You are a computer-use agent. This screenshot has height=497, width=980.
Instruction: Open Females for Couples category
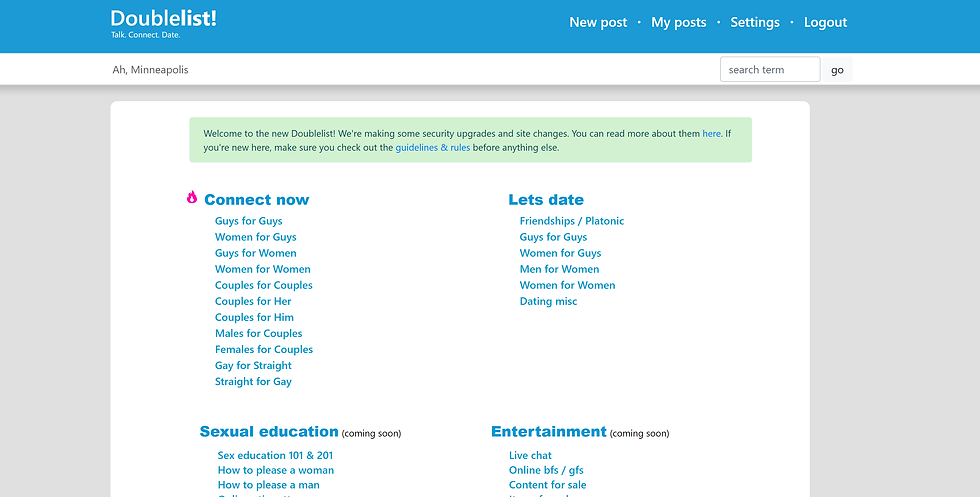[264, 349]
